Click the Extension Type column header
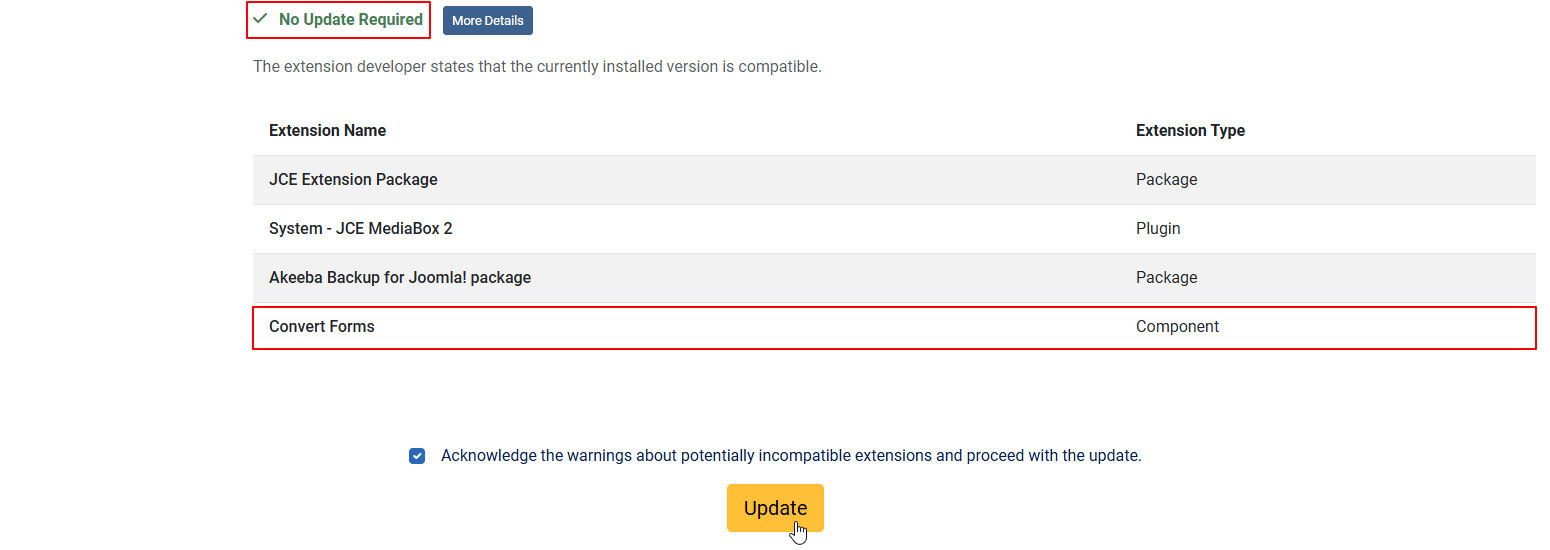Screen dimensions: 1550x550 1190,131
